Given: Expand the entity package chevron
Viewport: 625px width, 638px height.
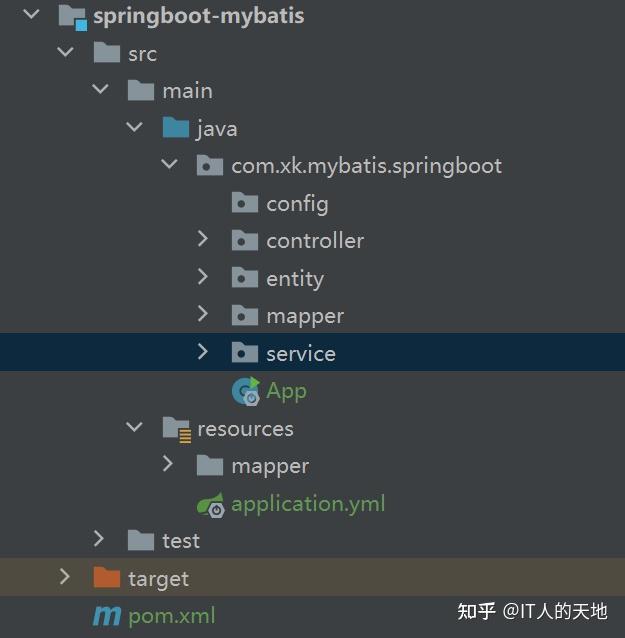Looking at the screenshot, I should pos(202,277).
